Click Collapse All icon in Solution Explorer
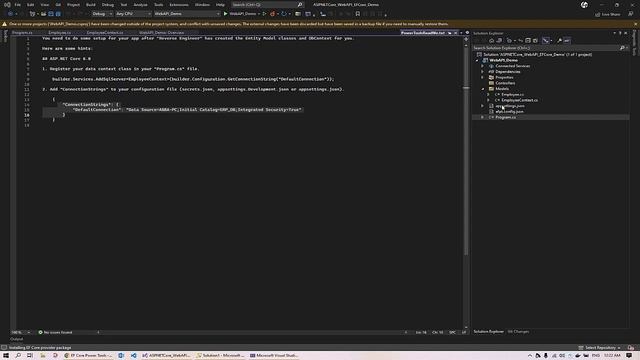The image size is (640, 360). [x=528, y=40]
